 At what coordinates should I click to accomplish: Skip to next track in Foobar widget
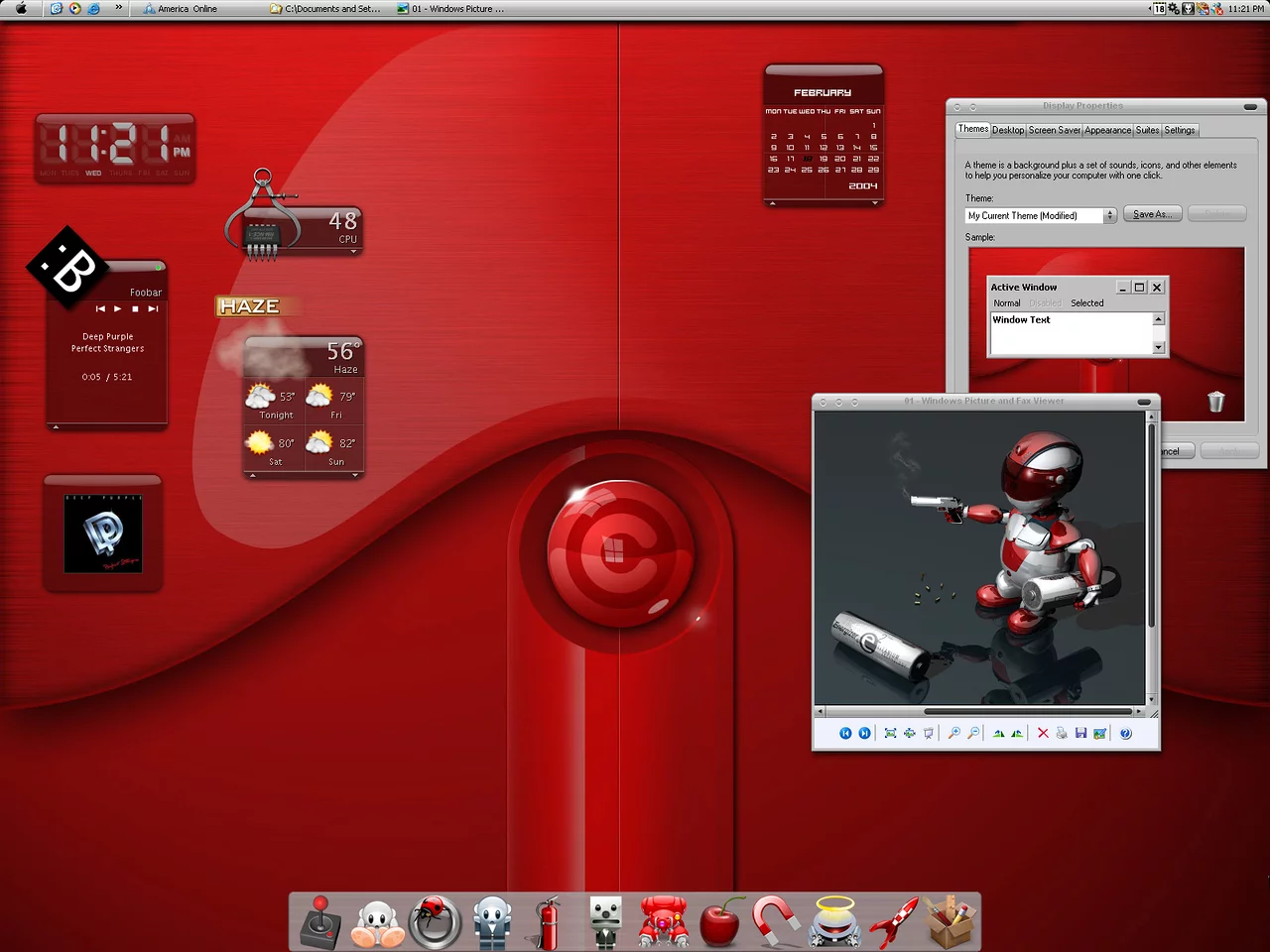[x=153, y=309]
